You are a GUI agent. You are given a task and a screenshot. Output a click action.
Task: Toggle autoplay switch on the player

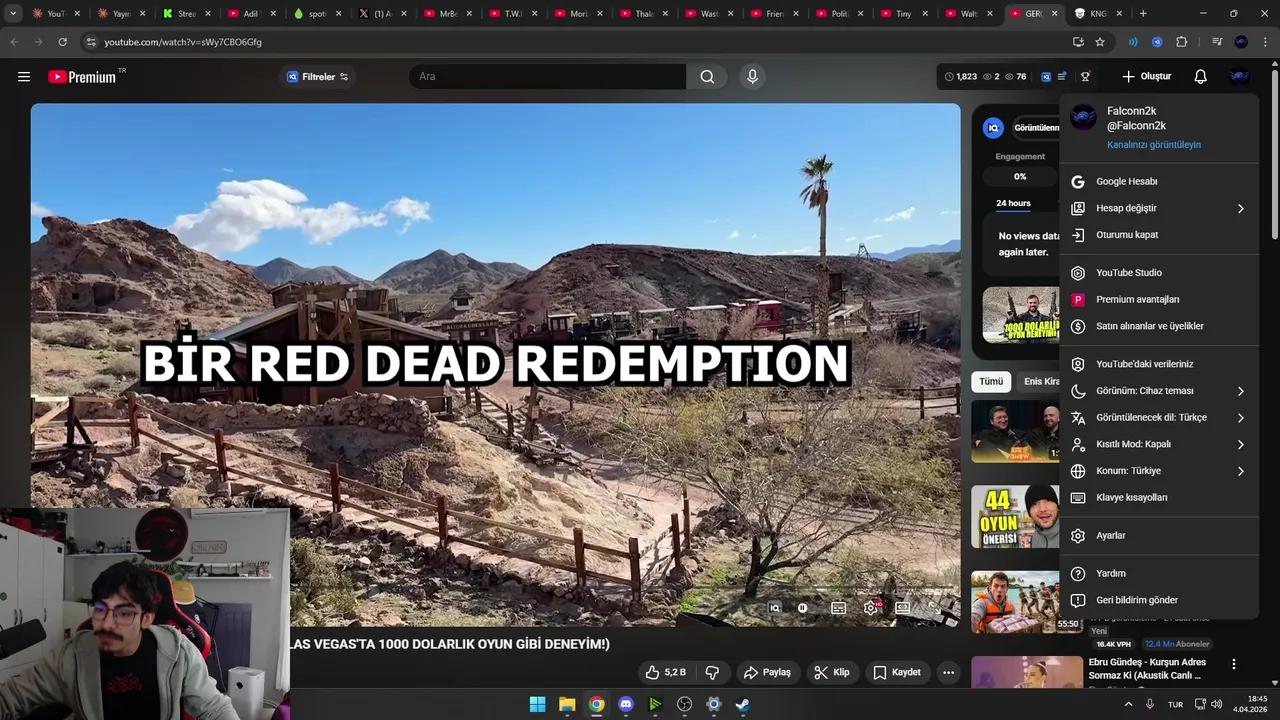pos(802,608)
